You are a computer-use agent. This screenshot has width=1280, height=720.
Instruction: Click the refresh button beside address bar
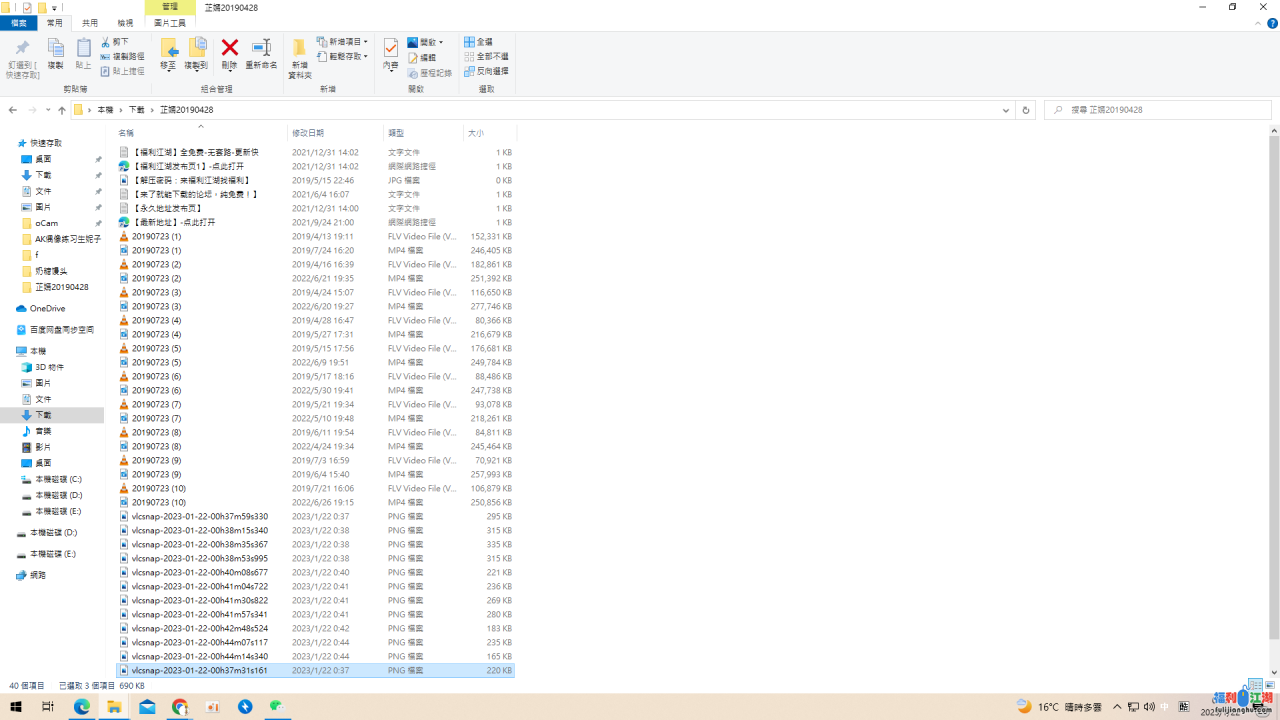(1025, 110)
